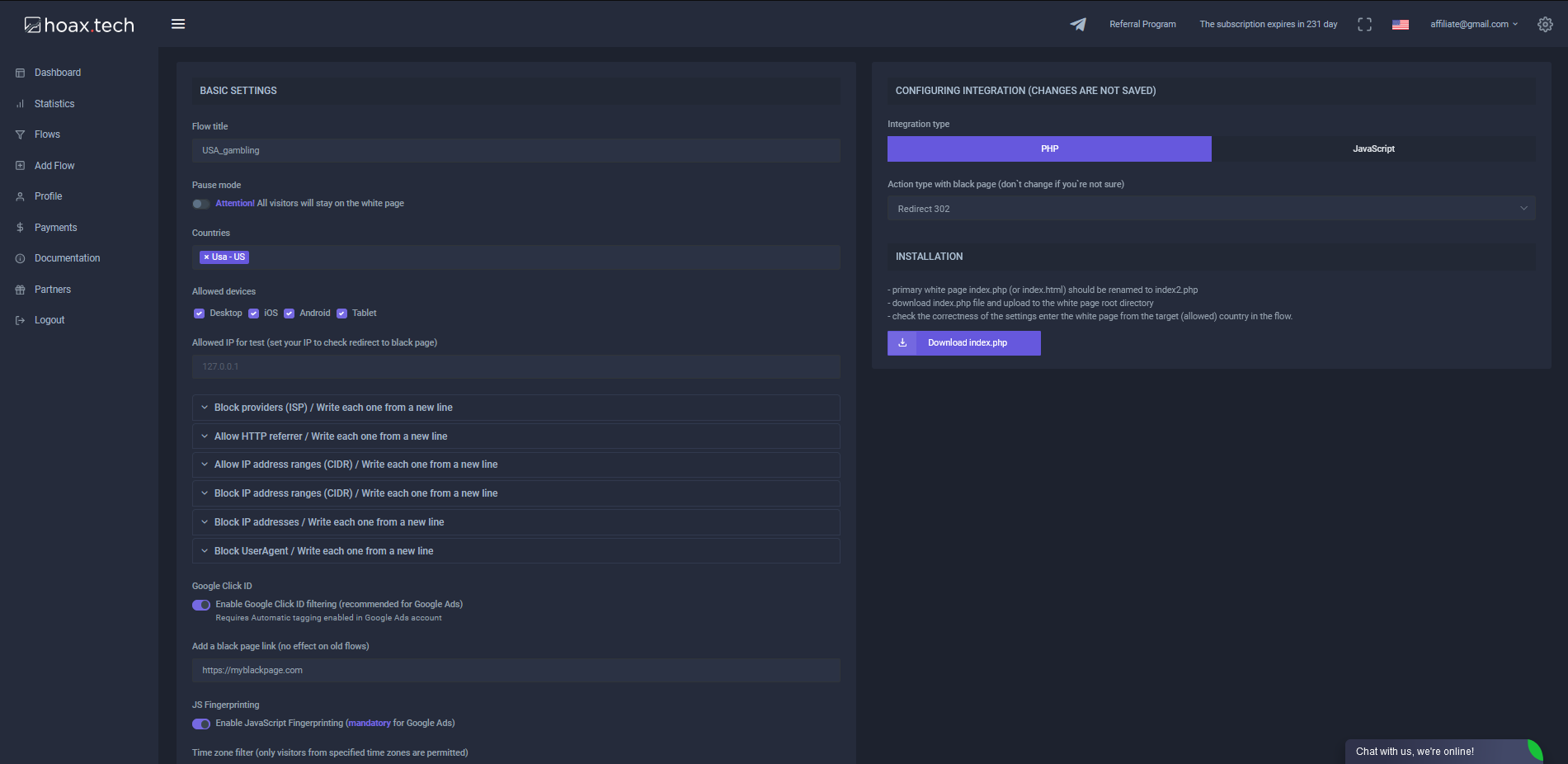Switch to JavaScript integration type
Viewport: 1568px width, 764px height.
click(x=1373, y=149)
